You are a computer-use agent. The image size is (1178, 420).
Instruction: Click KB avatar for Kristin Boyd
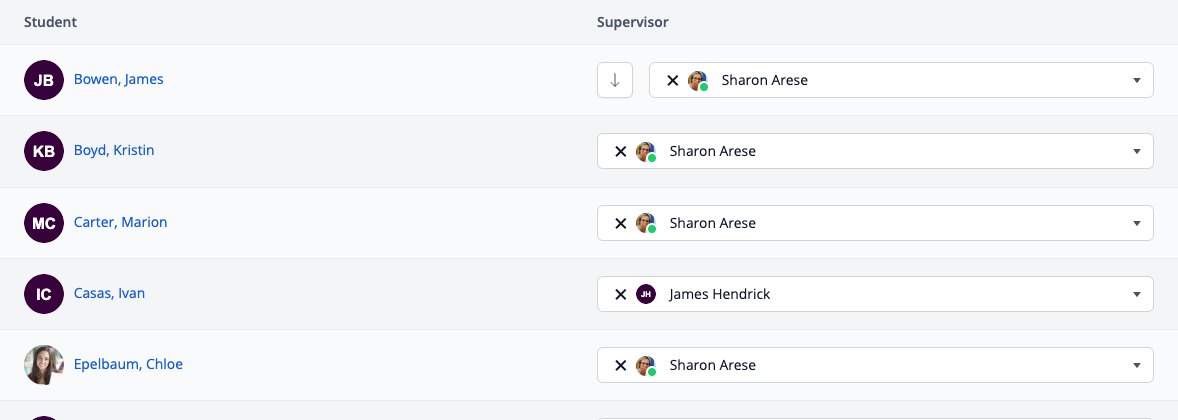[x=44, y=151]
